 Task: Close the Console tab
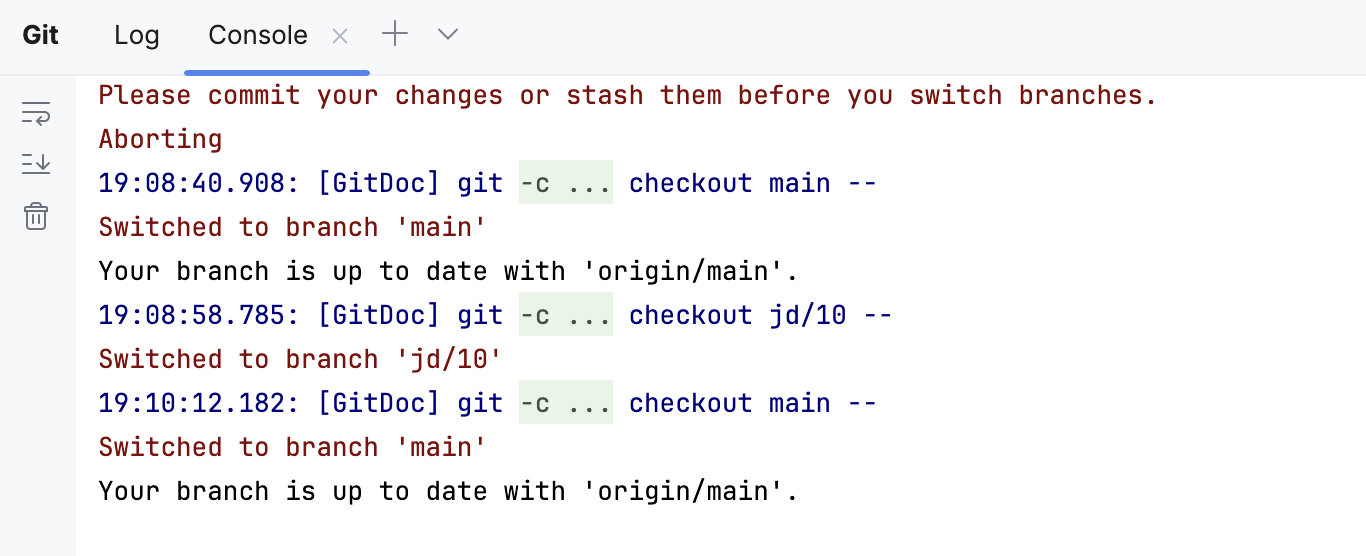pos(340,36)
